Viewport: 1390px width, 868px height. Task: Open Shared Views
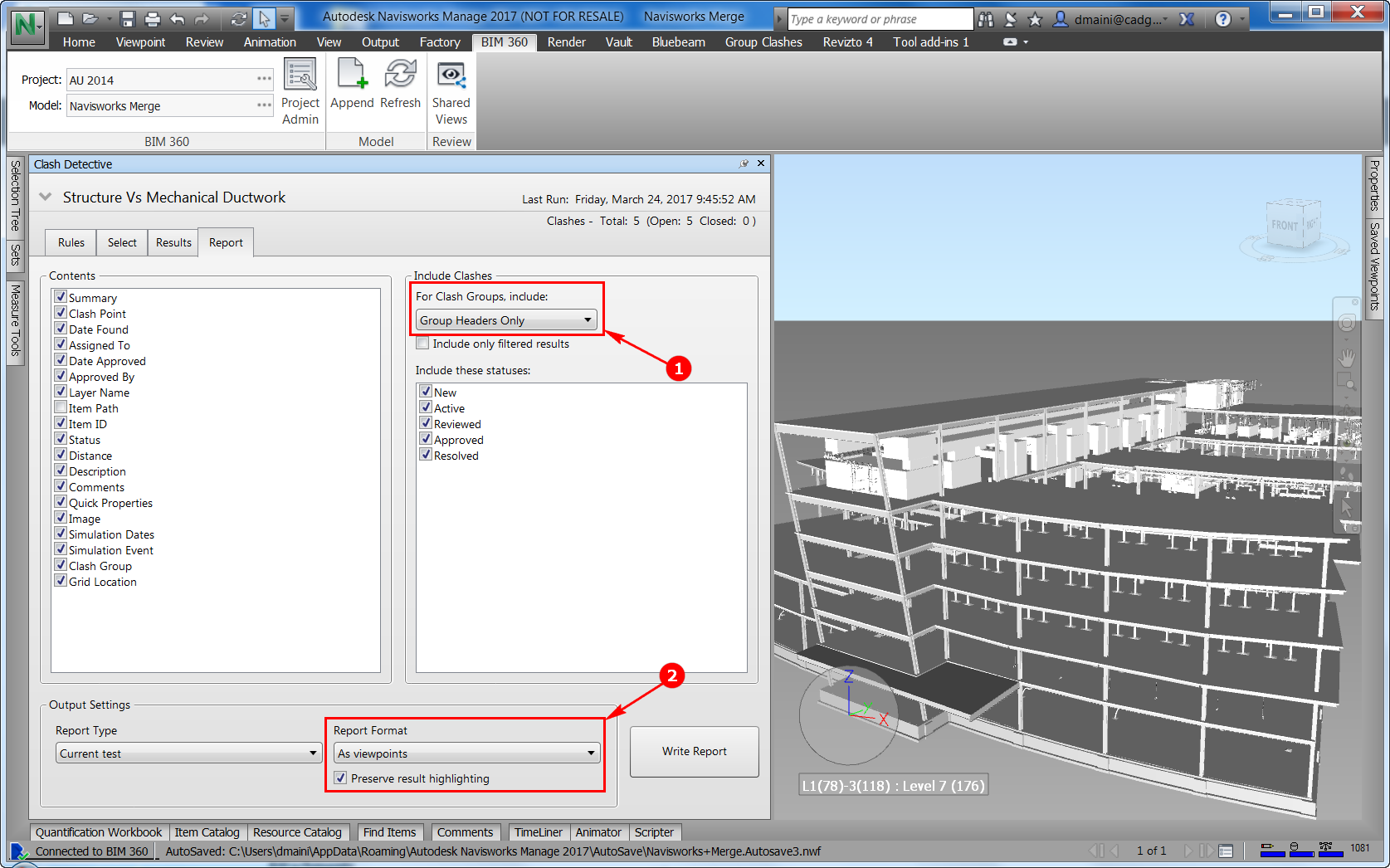451,92
